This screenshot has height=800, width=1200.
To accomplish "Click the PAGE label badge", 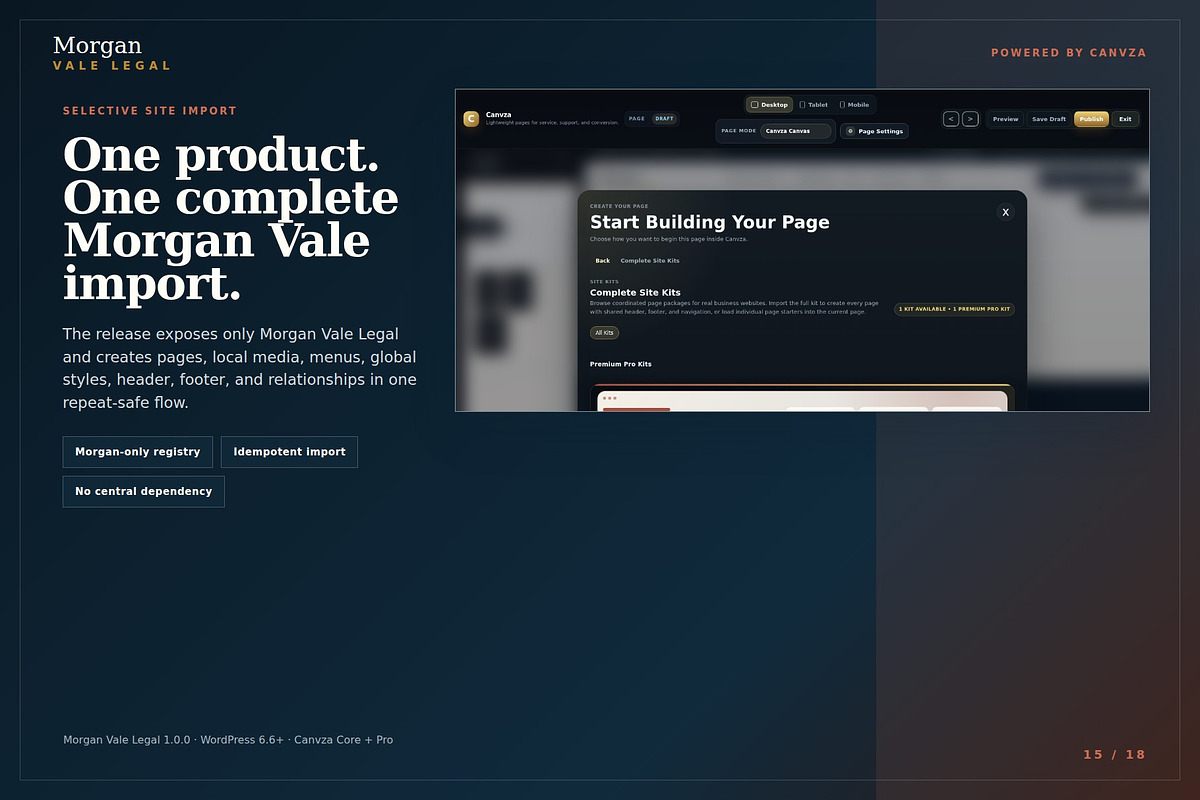I will (x=637, y=119).
